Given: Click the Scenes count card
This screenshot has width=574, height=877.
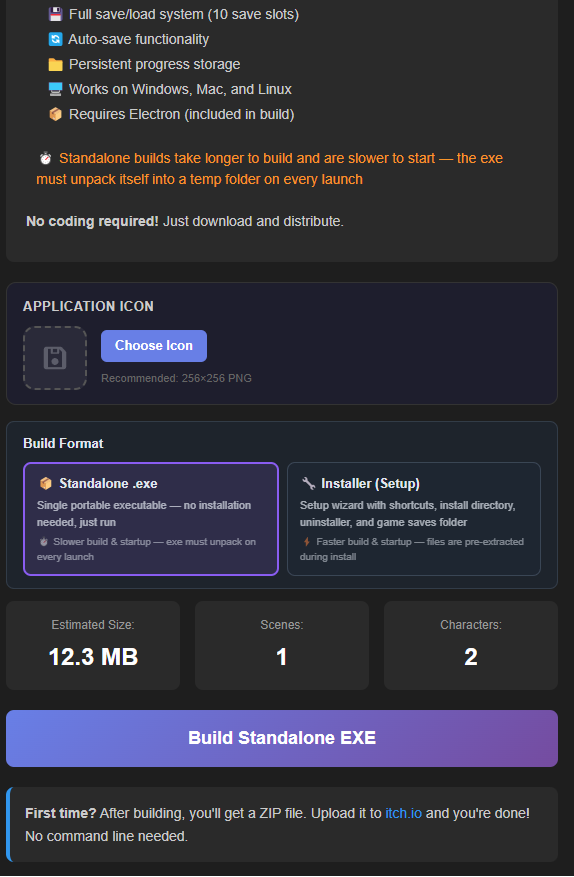Looking at the screenshot, I should pos(282,645).
